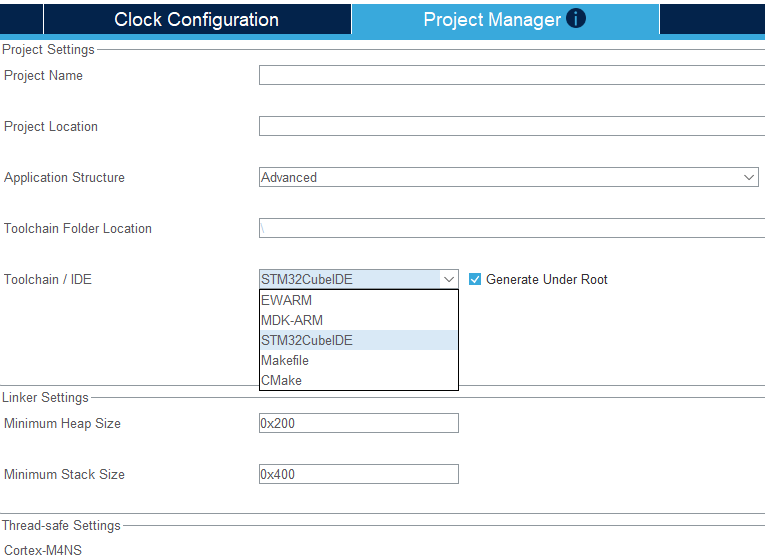Choose MDK-ARM in the toolchain list
The width and height of the screenshot is (765, 555).
coord(359,320)
